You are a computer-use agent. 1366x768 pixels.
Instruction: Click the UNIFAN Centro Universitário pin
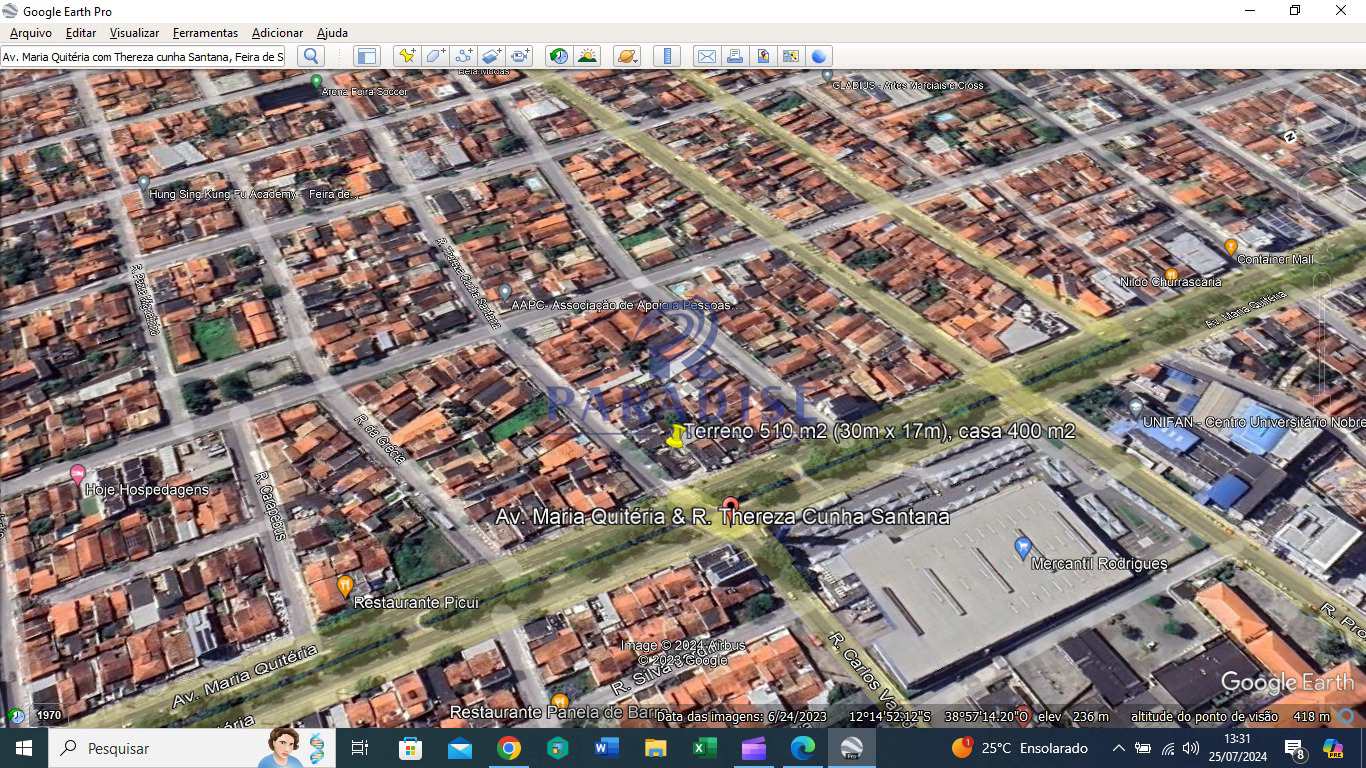click(x=1135, y=408)
